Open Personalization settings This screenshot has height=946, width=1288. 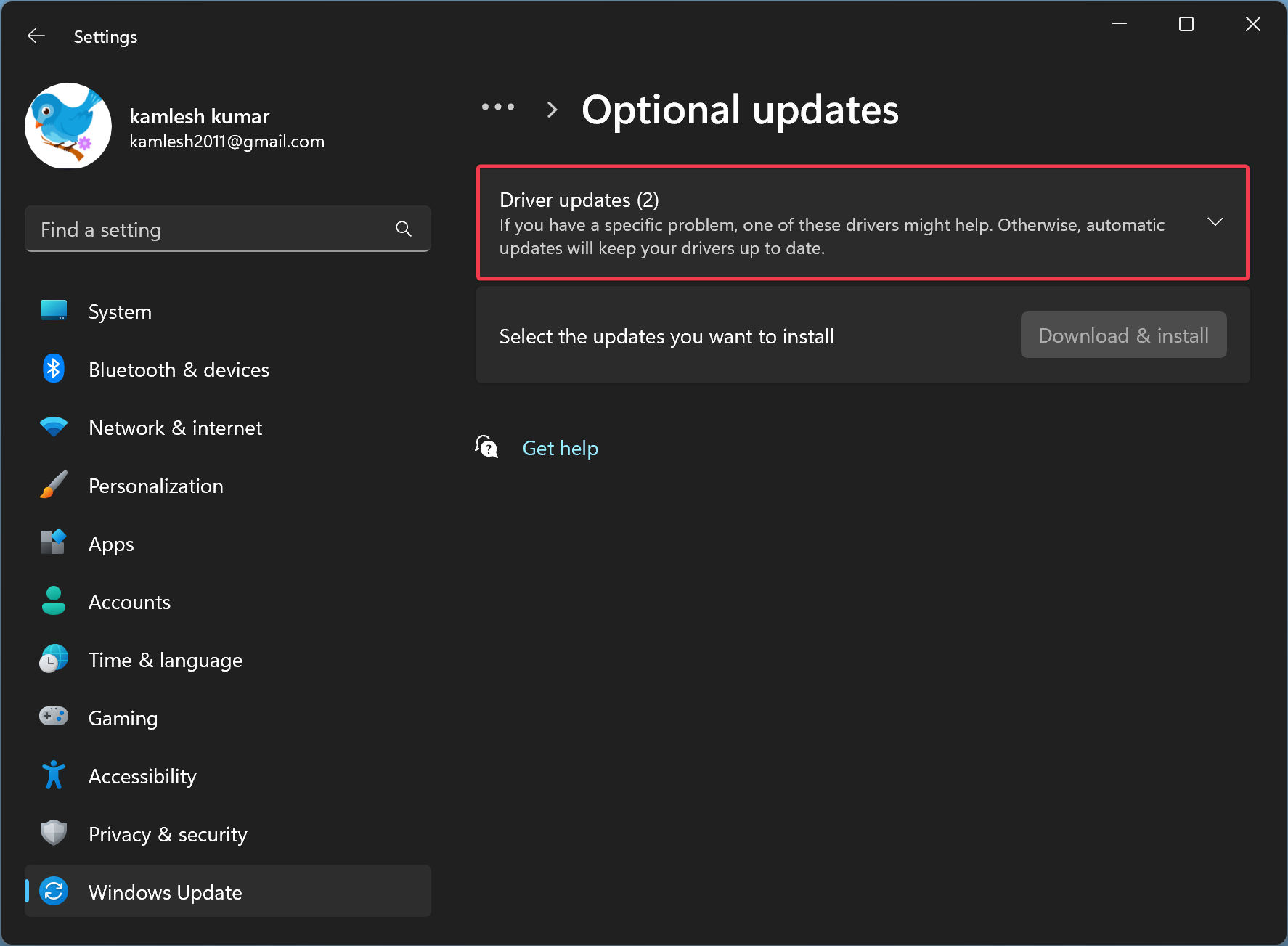(227, 486)
